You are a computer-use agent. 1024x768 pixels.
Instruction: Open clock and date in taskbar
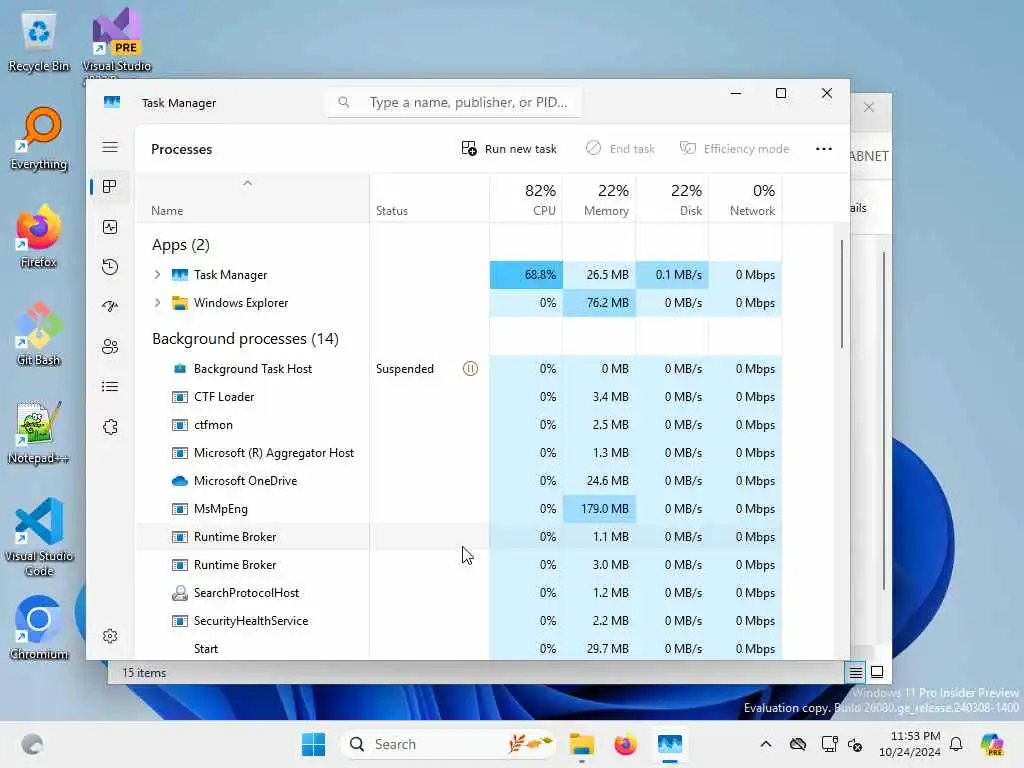[910, 744]
